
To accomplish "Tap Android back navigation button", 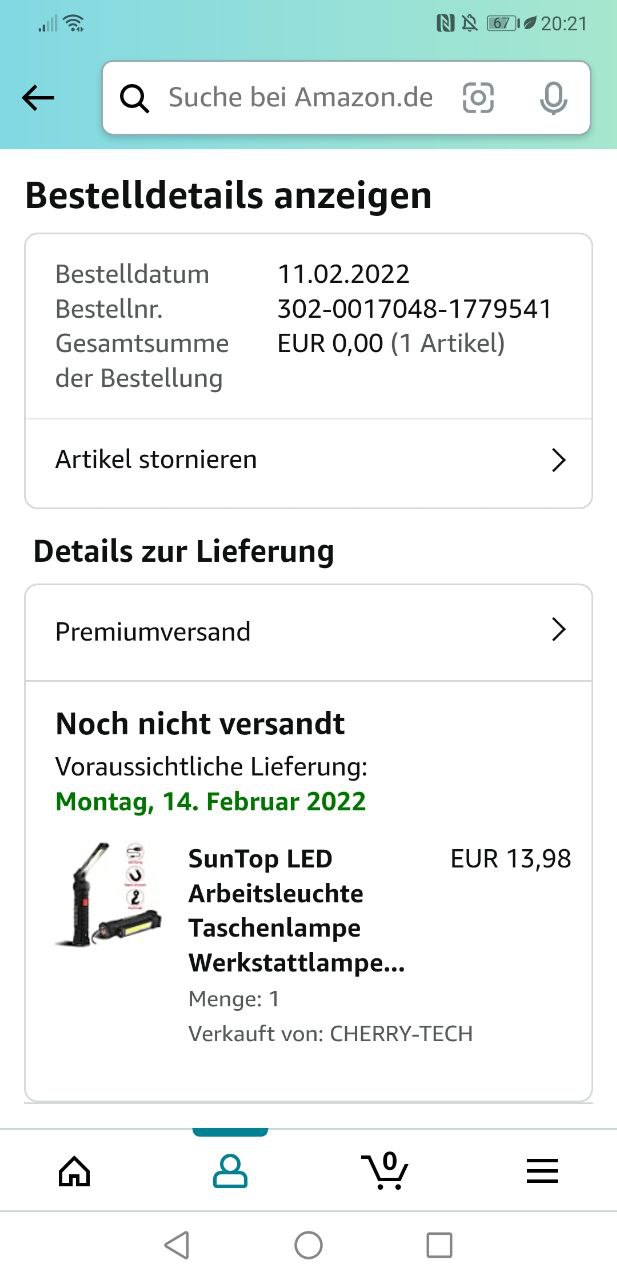I will (x=177, y=1245).
